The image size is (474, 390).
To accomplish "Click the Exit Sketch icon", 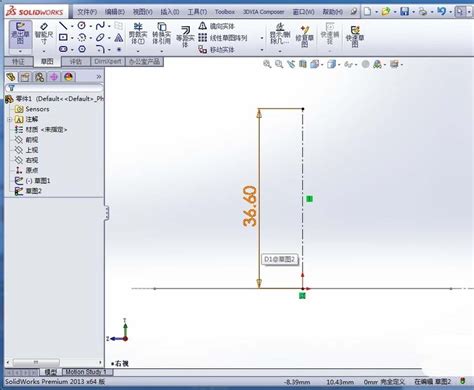I will pos(20,34).
